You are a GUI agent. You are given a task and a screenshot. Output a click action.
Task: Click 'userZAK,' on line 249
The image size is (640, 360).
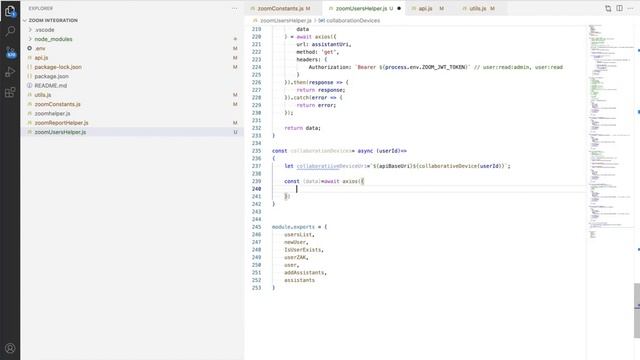pyautogui.click(x=296, y=257)
